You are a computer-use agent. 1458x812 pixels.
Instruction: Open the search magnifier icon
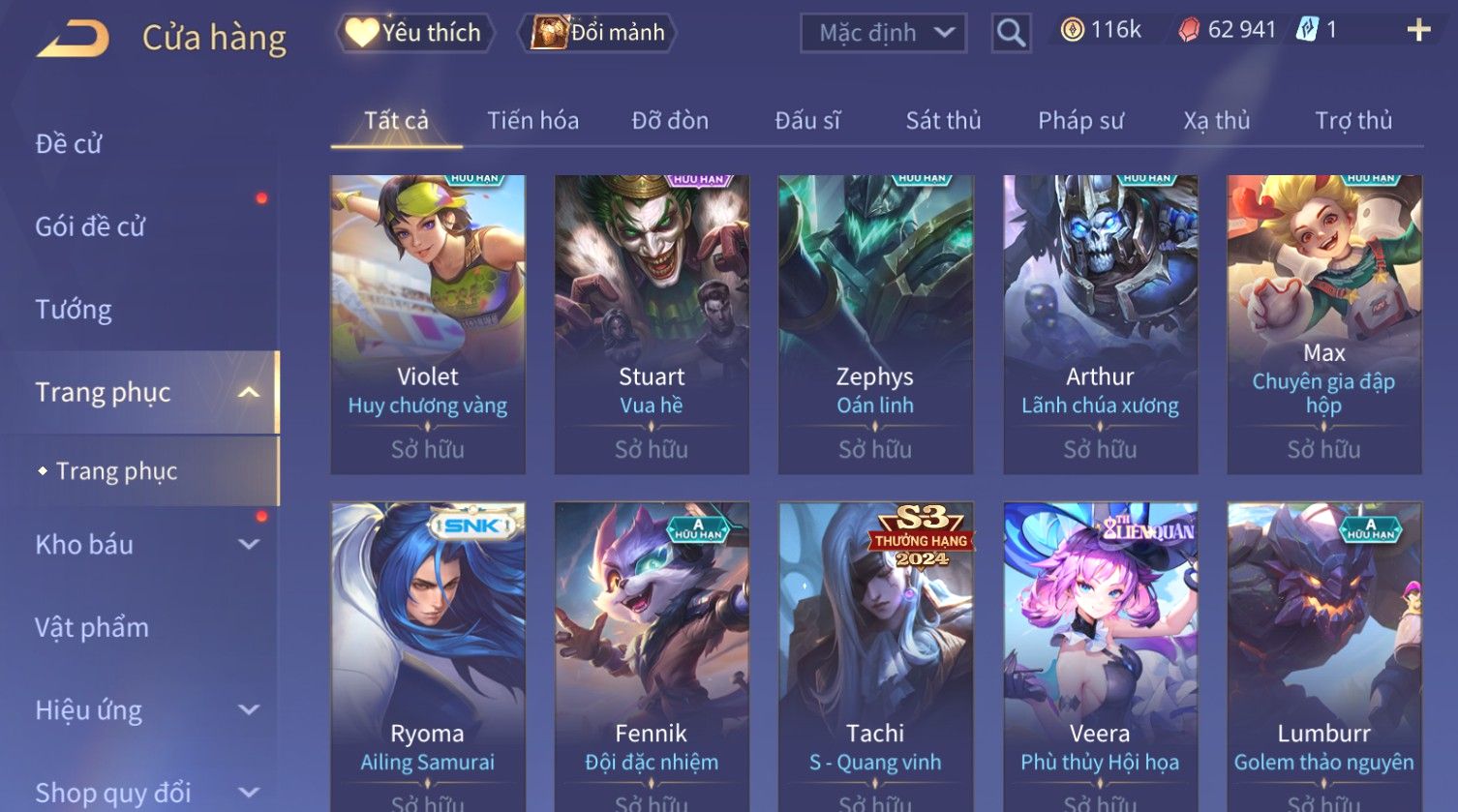(x=1011, y=33)
